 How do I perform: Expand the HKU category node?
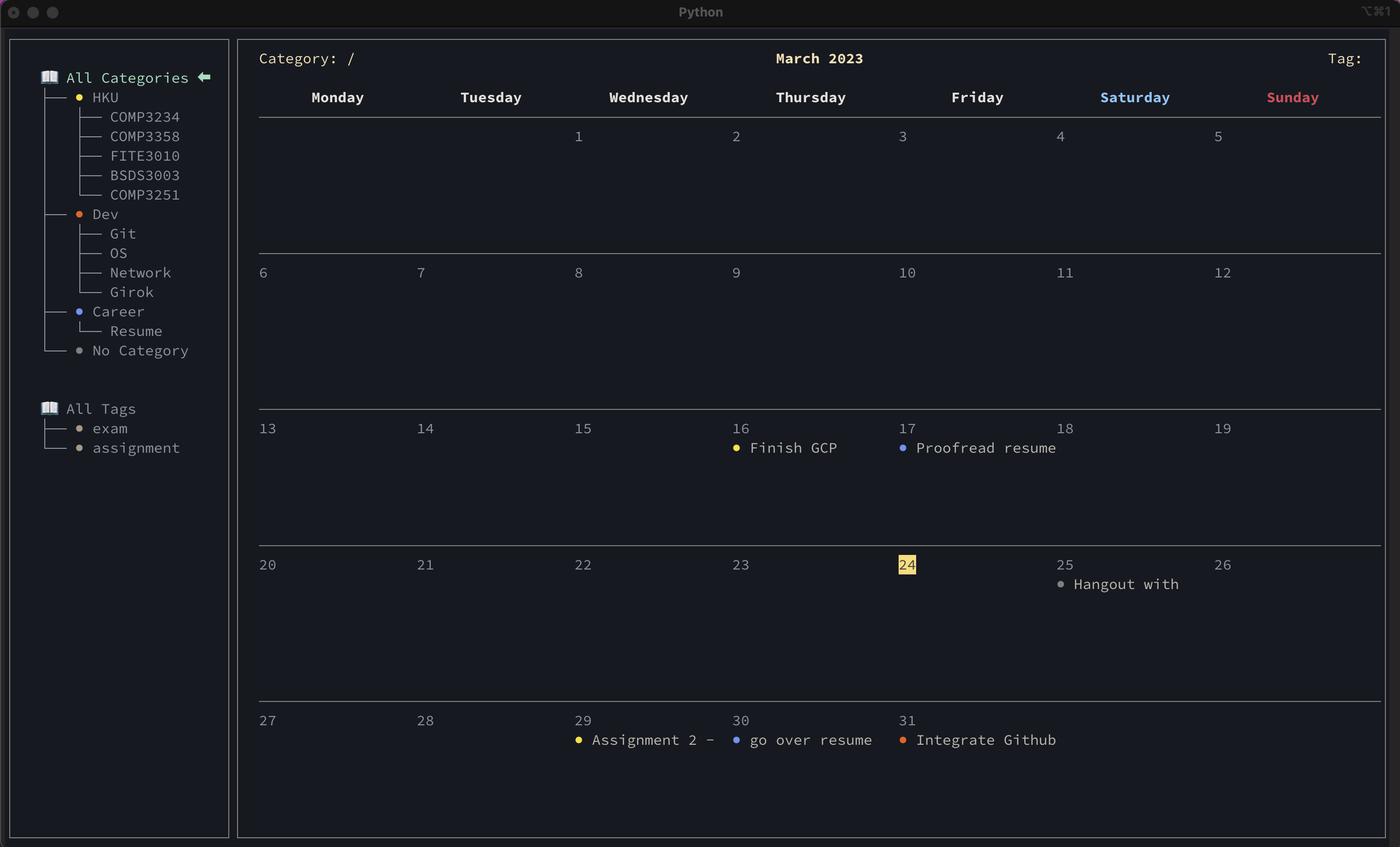tap(105, 98)
